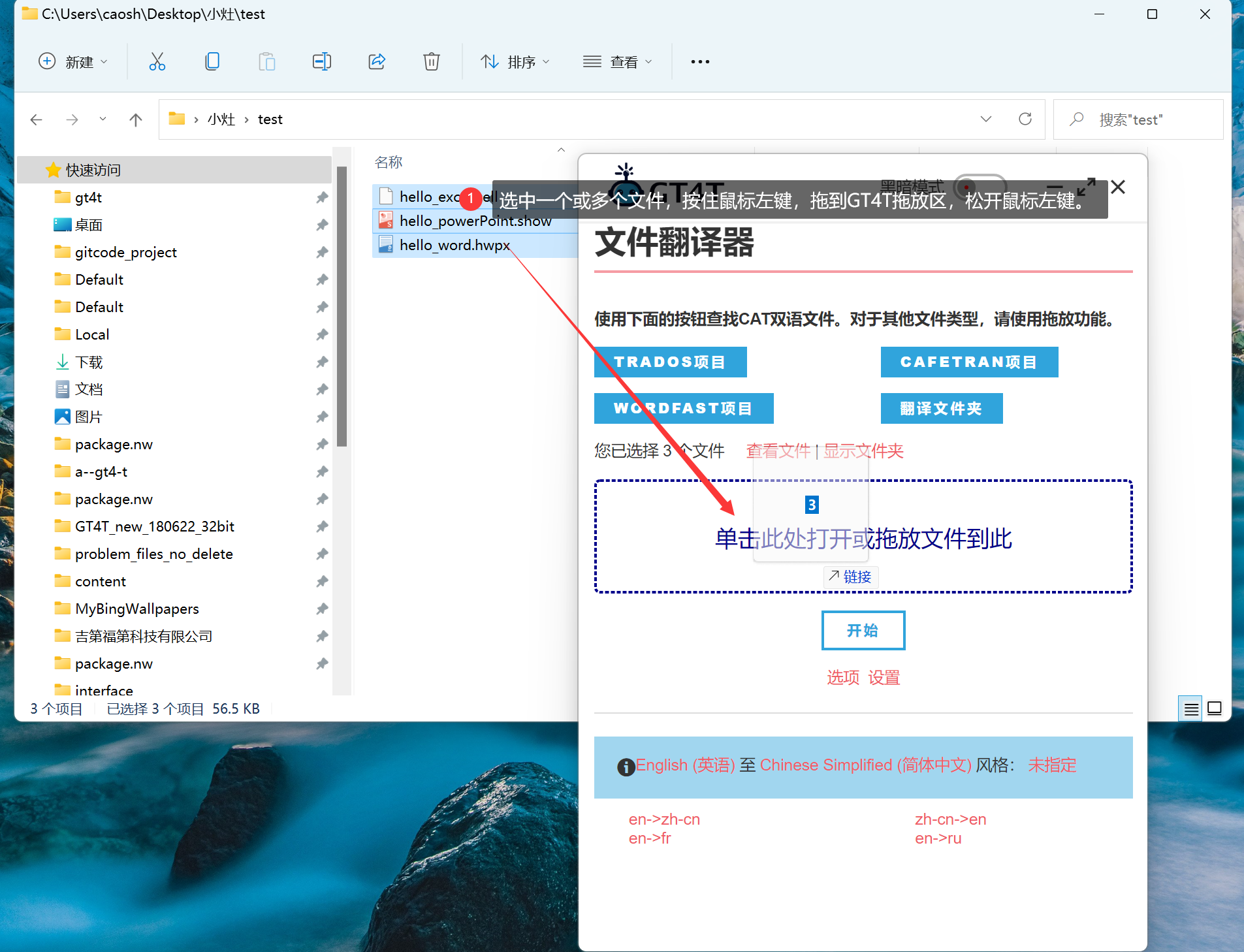Click the TRADOS项目 button
This screenshot has width=1244, height=952.
[x=670, y=362]
